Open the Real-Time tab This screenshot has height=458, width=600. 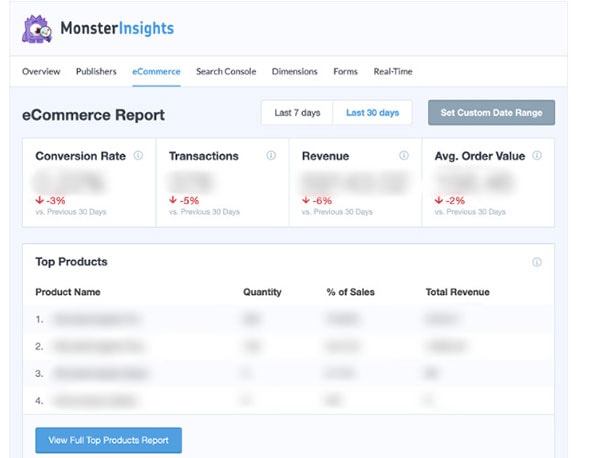pos(393,72)
